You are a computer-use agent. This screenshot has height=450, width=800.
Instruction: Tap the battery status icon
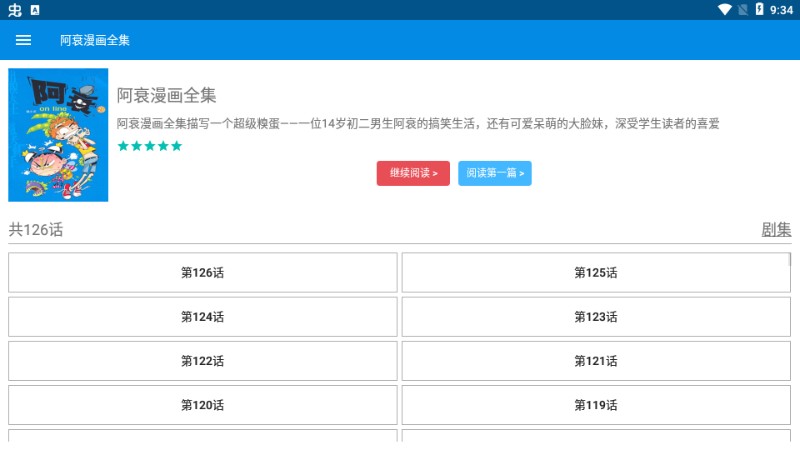pos(759,10)
